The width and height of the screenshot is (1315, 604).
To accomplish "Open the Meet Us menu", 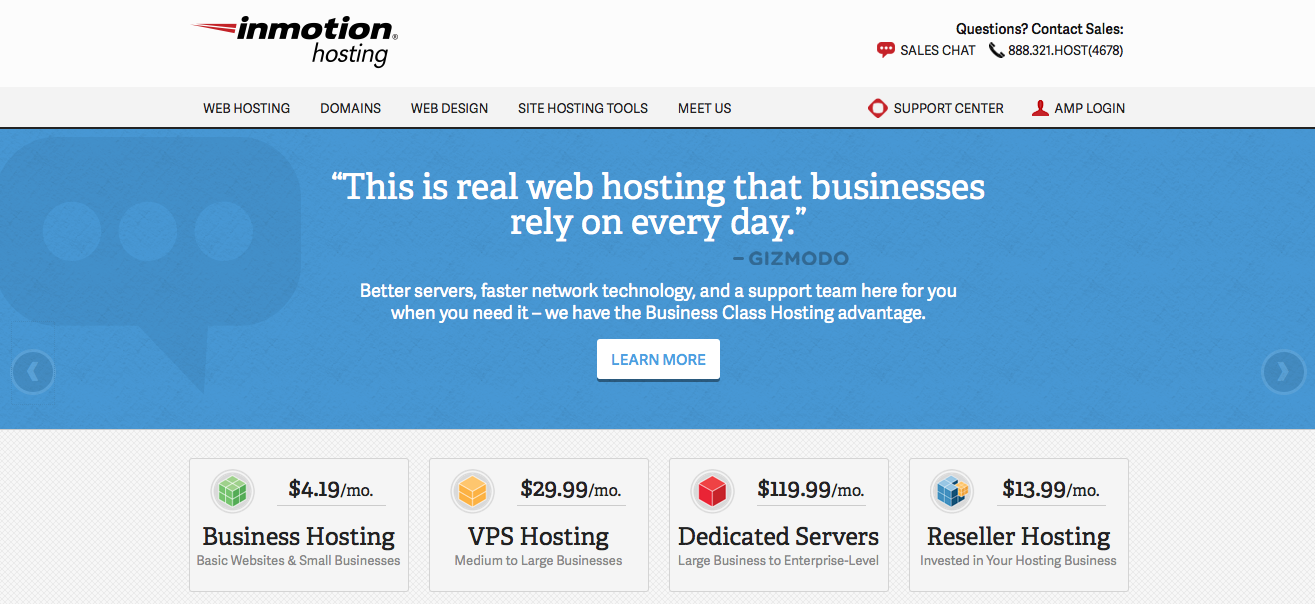I will tap(704, 108).
